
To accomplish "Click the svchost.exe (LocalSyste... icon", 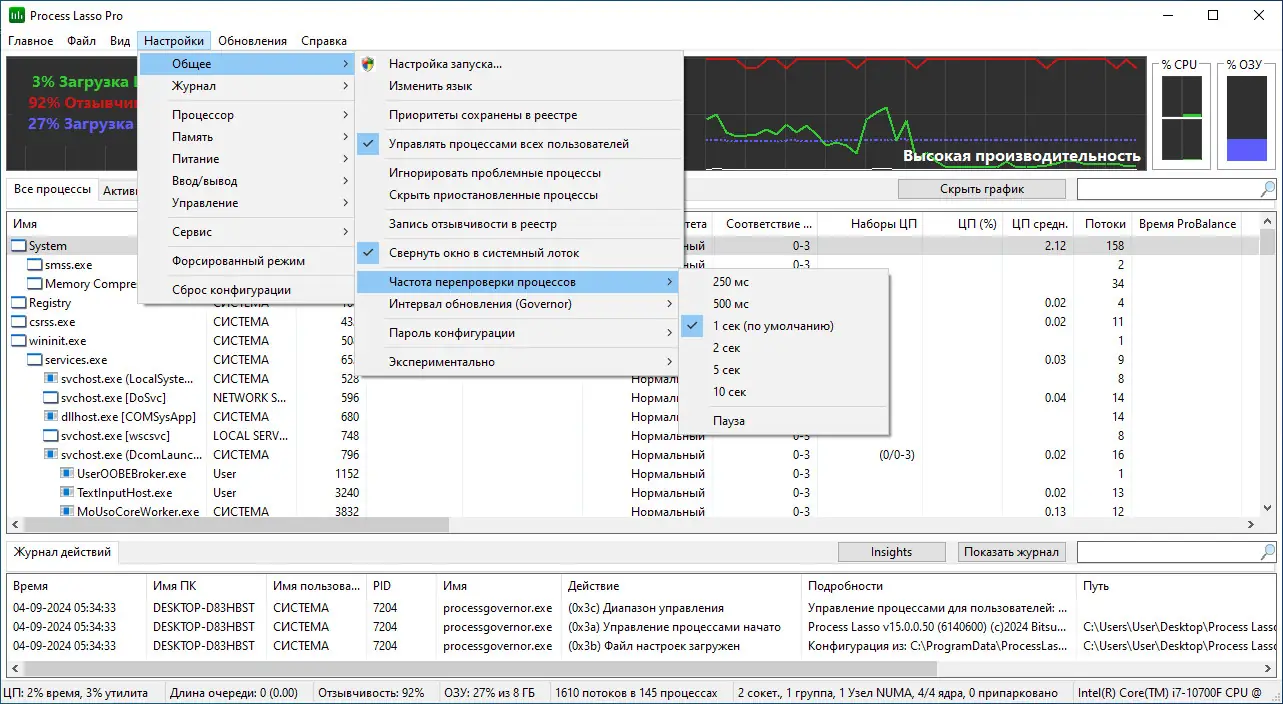I will point(51,379).
